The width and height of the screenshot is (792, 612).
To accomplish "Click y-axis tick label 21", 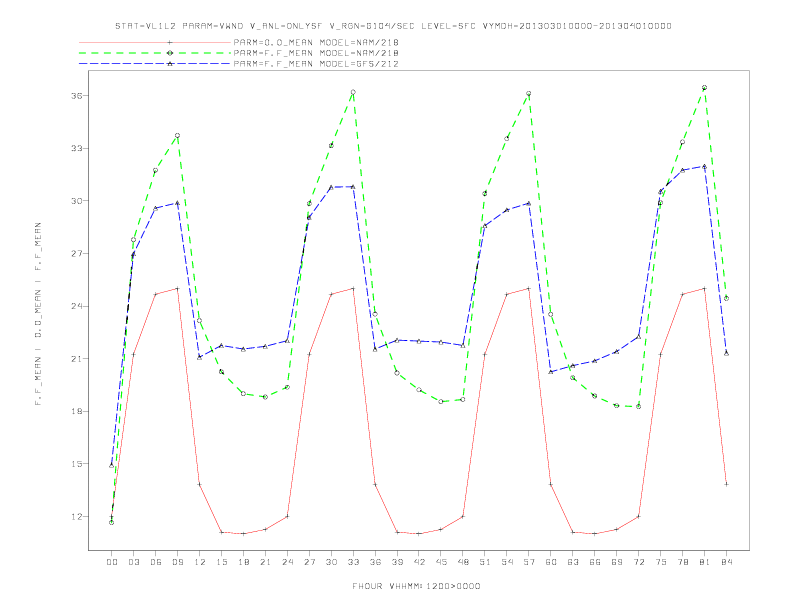I will point(76,359).
